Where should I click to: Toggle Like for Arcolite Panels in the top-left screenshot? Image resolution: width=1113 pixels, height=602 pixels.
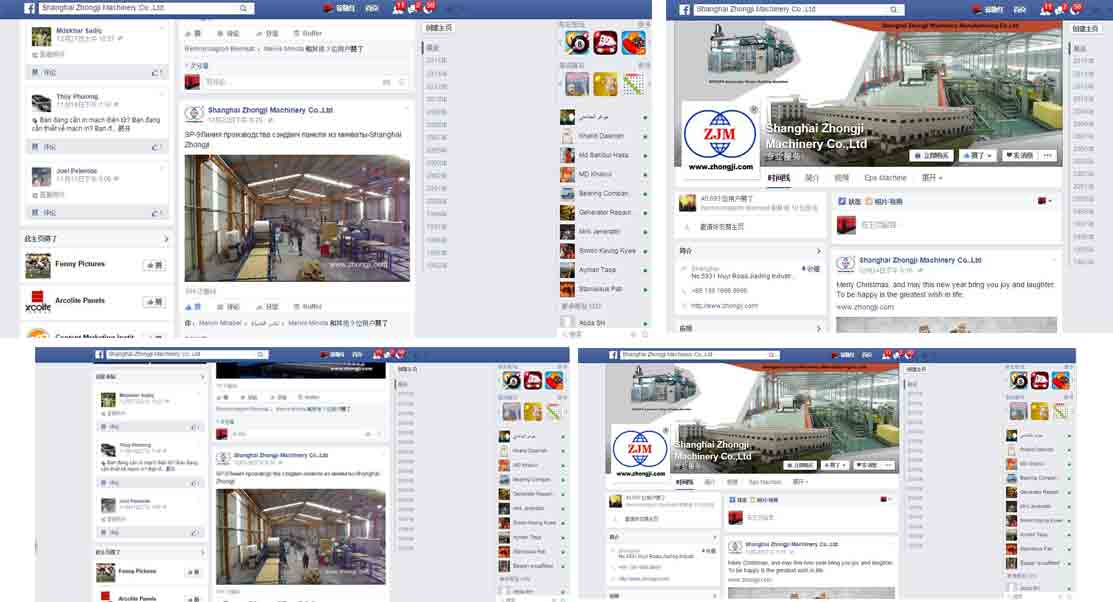click(x=154, y=301)
